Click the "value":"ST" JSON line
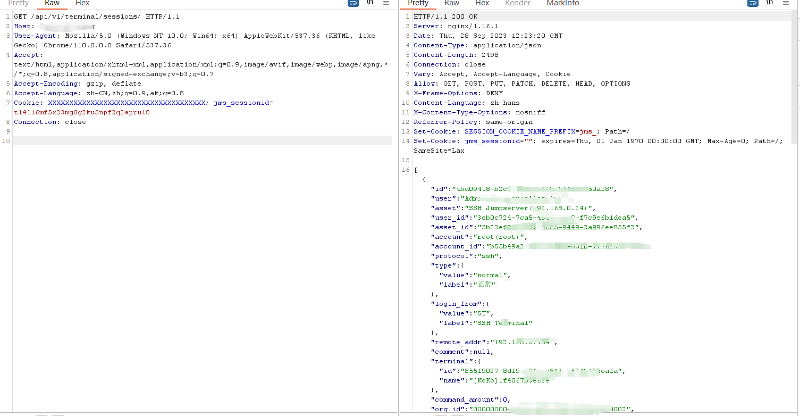This screenshot has height=416, width=800. [x=466, y=314]
